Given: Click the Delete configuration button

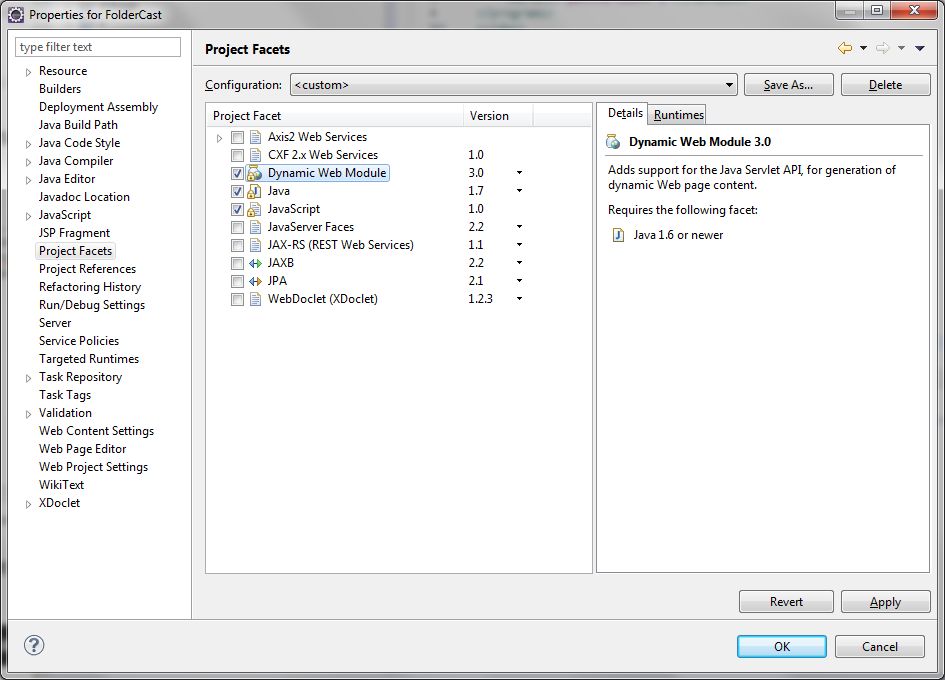Looking at the screenshot, I should point(885,85).
